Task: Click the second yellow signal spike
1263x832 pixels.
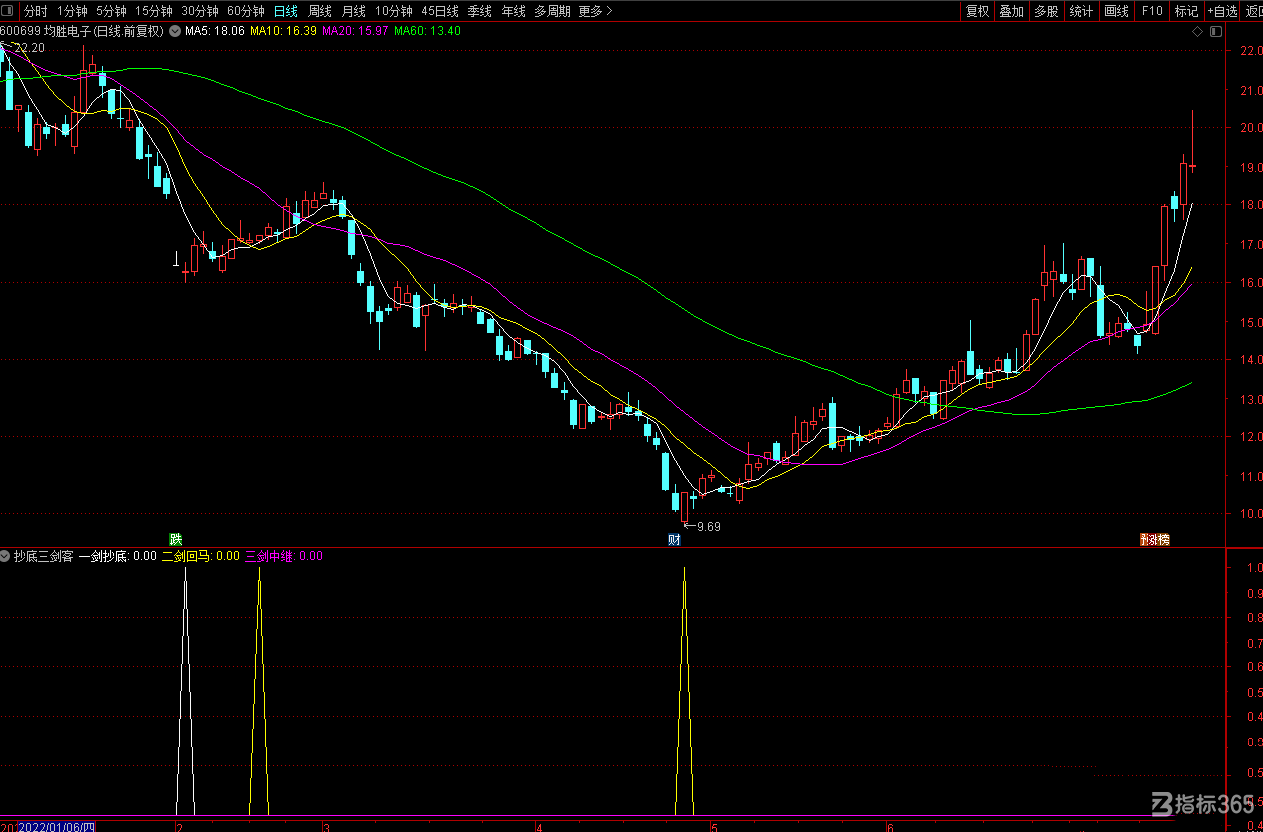Action: coord(259,690)
